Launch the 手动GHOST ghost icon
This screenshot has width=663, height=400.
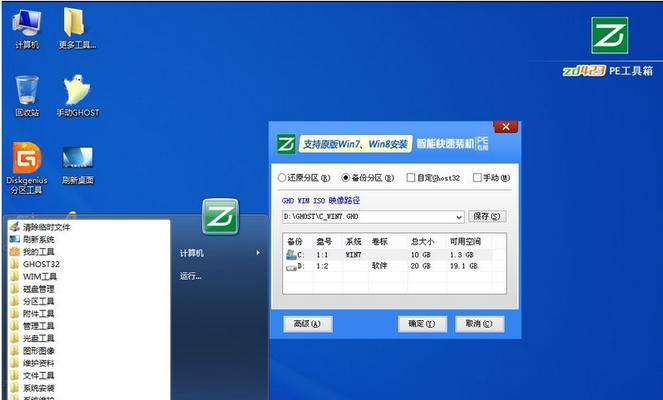(78, 96)
